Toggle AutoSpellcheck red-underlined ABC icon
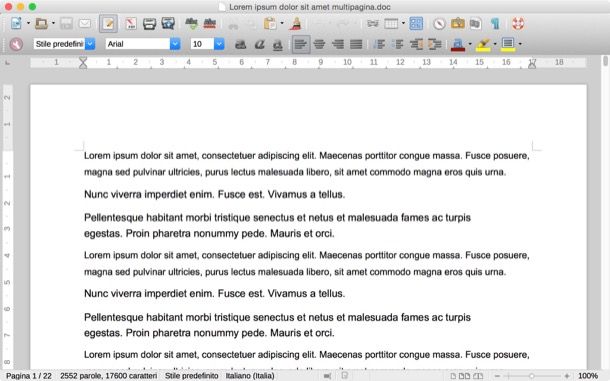610x381 pixels. 210,24
